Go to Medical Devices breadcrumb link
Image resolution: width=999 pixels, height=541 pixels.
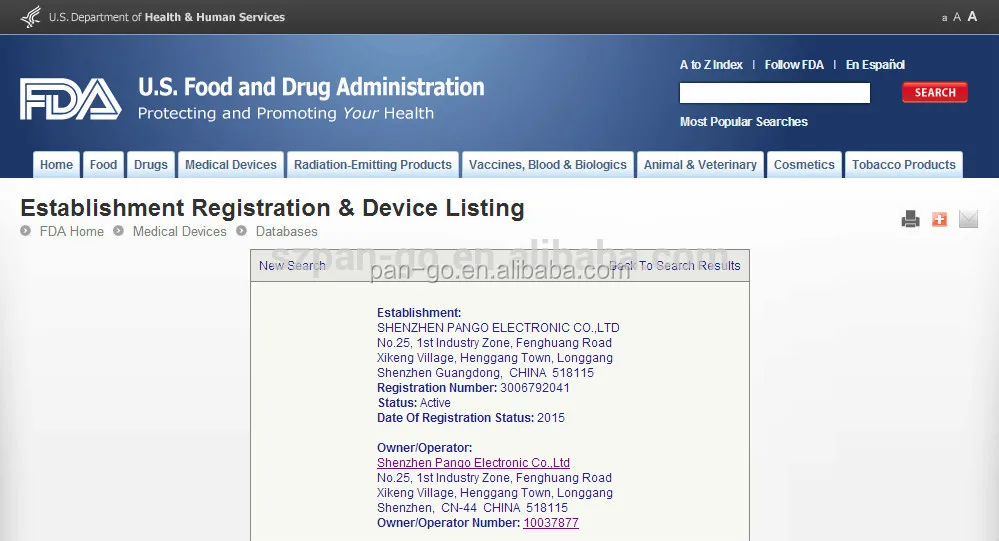(x=180, y=231)
